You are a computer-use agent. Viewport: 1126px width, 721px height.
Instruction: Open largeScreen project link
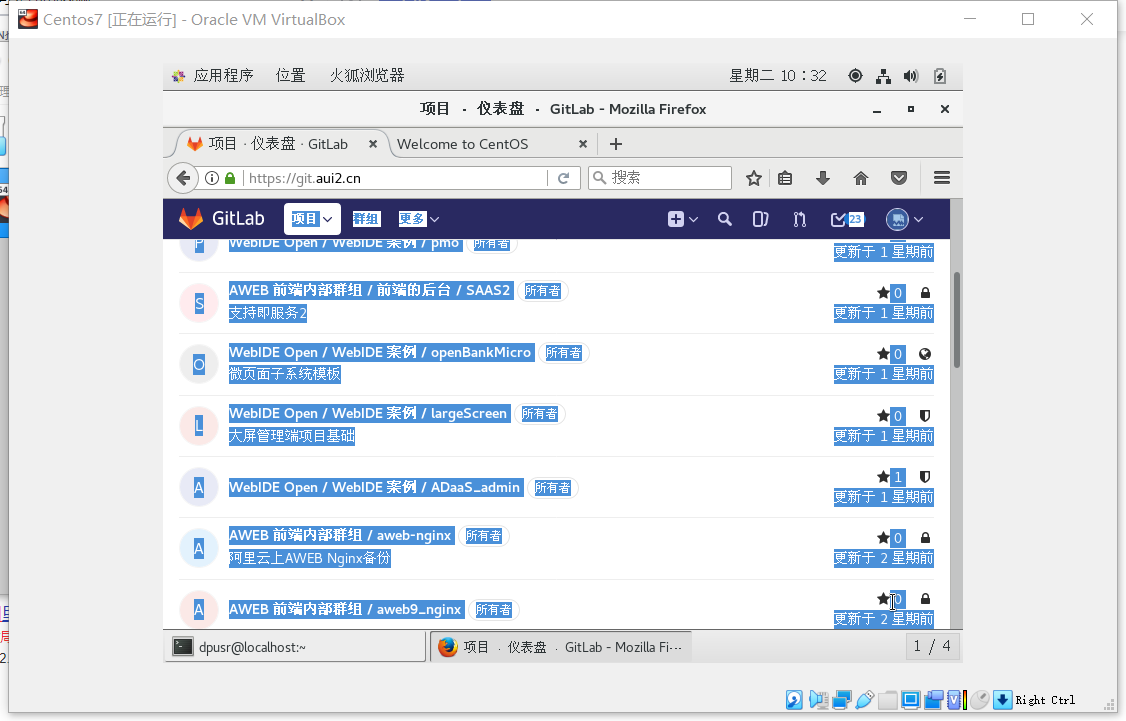tap(369, 414)
